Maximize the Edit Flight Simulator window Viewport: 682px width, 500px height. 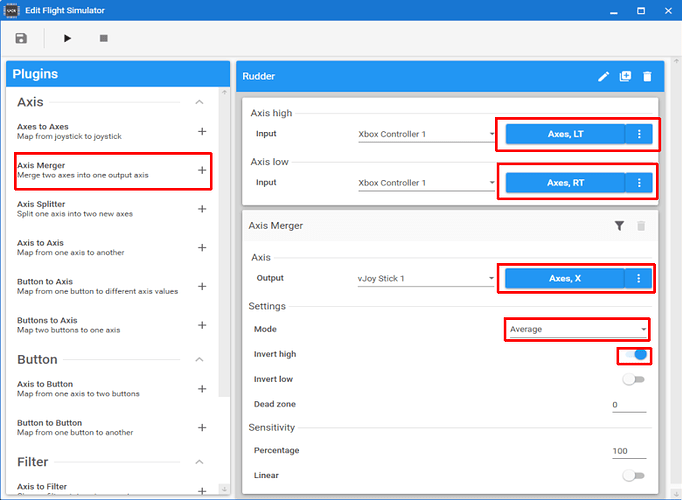click(x=641, y=11)
